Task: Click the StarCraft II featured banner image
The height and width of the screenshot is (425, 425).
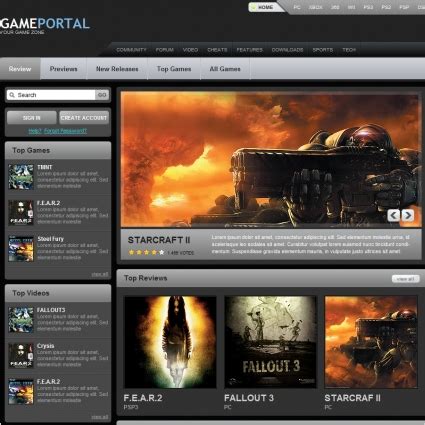Action: pos(271,160)
